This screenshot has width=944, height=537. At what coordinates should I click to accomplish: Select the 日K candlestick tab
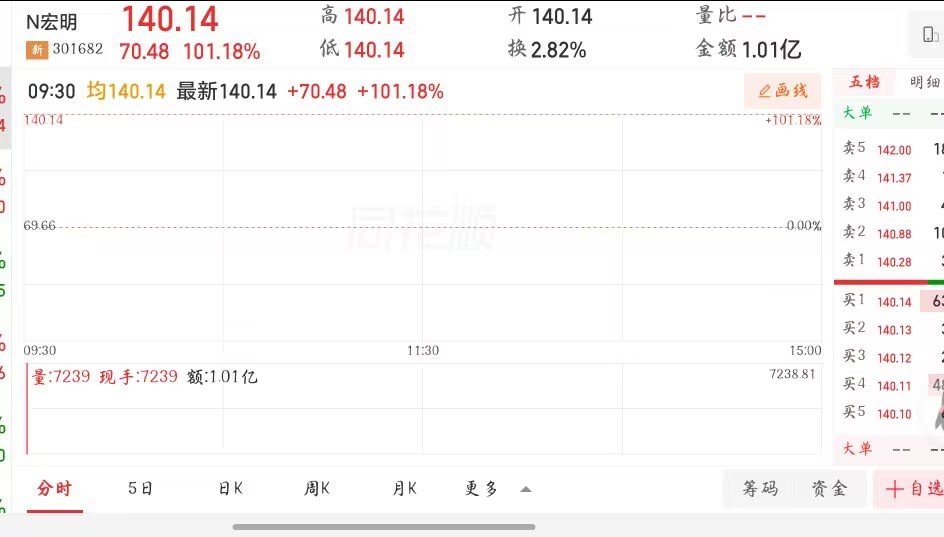pyautogui.click(x=231, y=489)
